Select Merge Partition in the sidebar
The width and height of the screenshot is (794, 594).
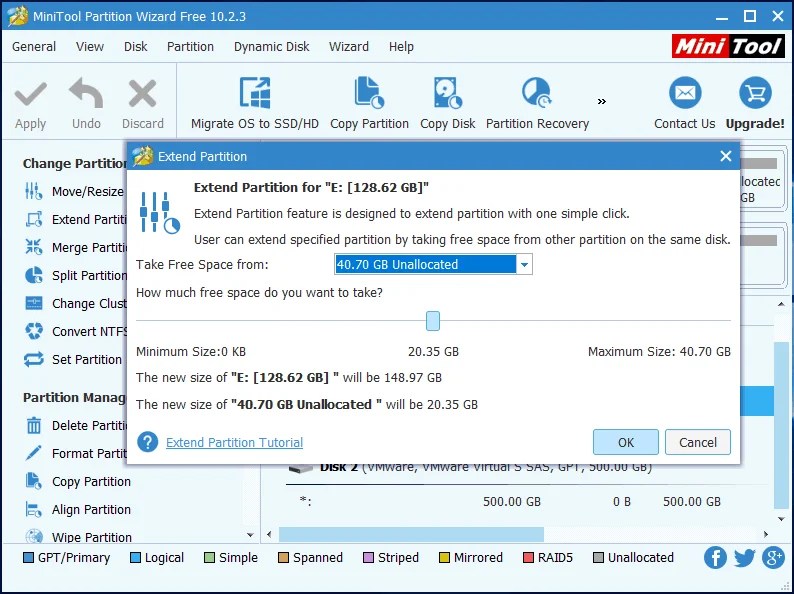[x=75, y=248]
